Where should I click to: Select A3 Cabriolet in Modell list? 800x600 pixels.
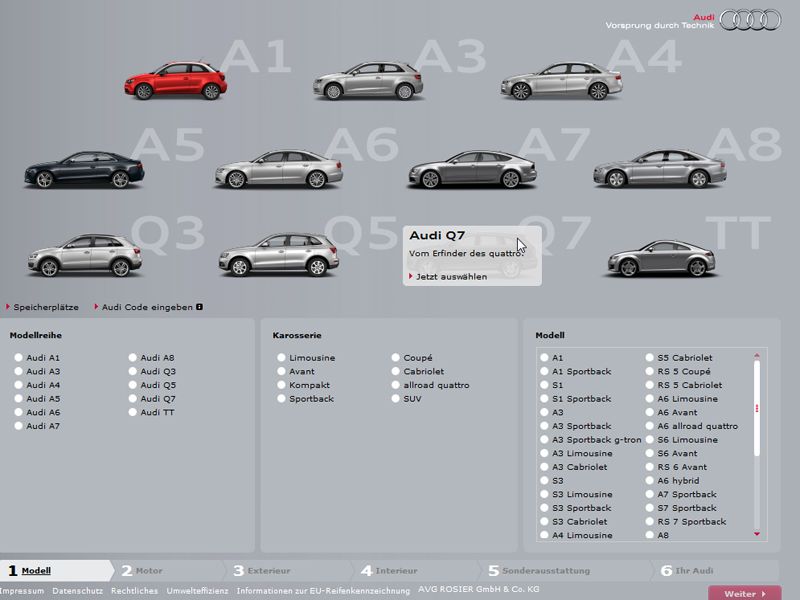(544, 467)
